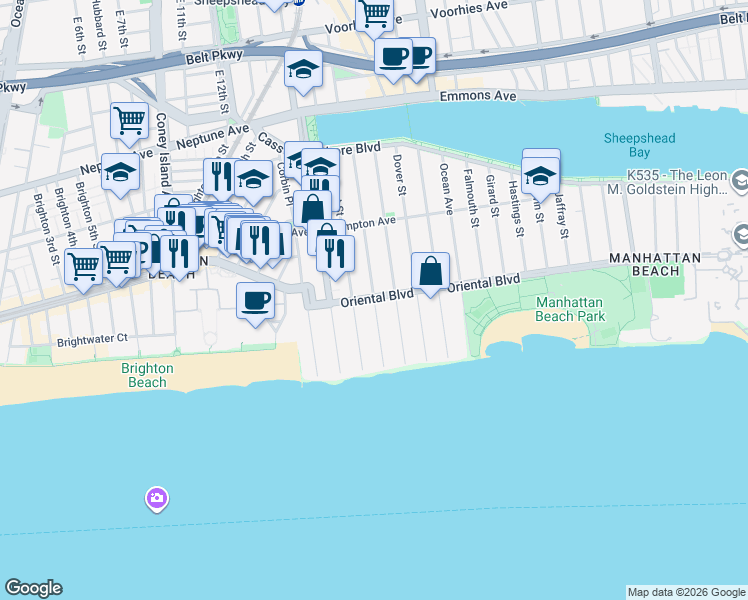The image size is (748, 600).
Task: Select the shopping cart marker beside Coney Island Ave label
Action: point(129,123)
